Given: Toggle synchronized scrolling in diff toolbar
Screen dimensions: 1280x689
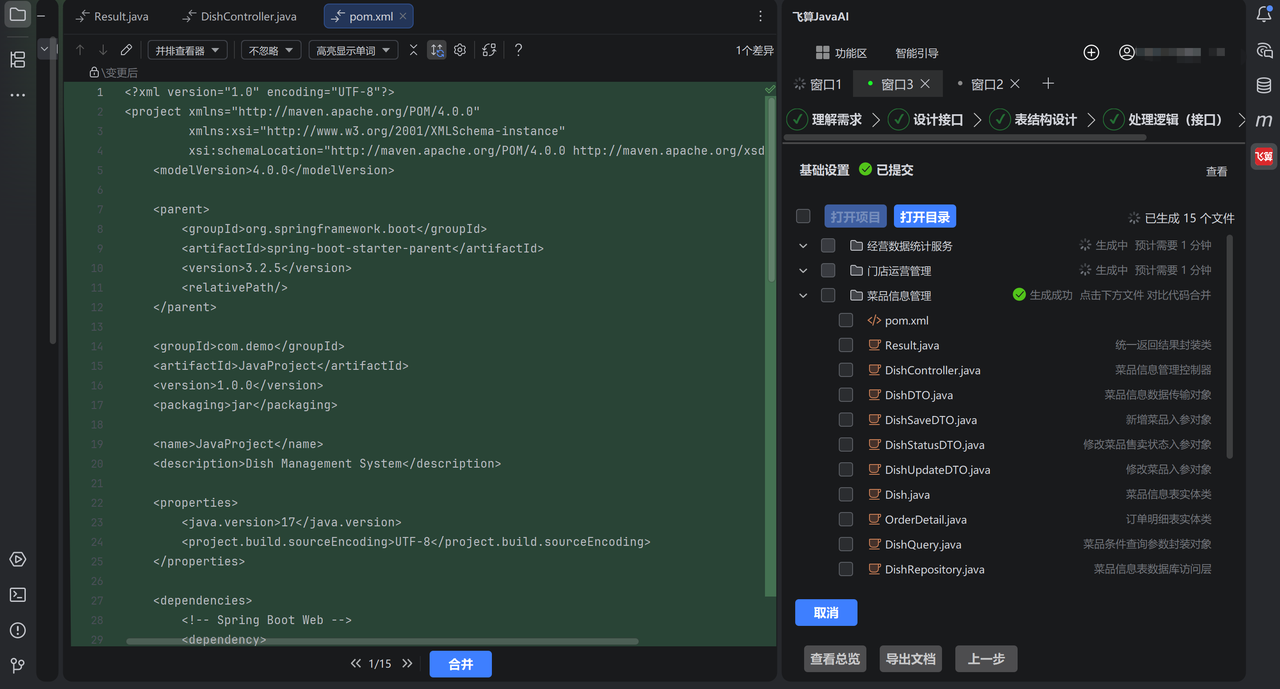Looking at the screenshot, I should point(437,50).
